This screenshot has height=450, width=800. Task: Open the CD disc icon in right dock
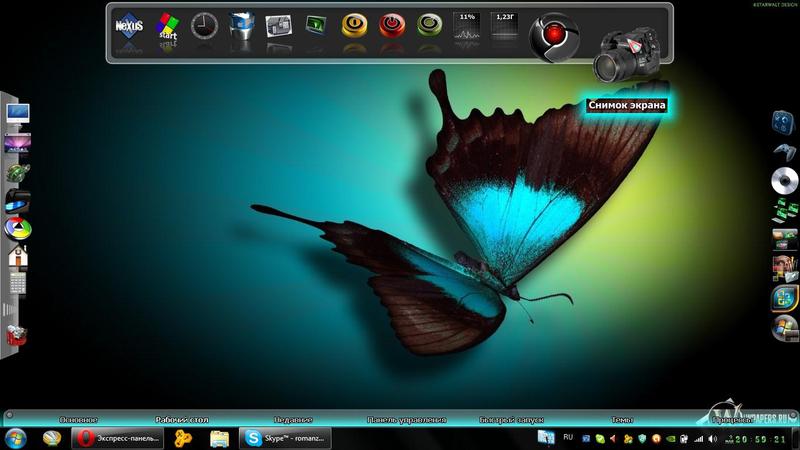tap(784, 179)
